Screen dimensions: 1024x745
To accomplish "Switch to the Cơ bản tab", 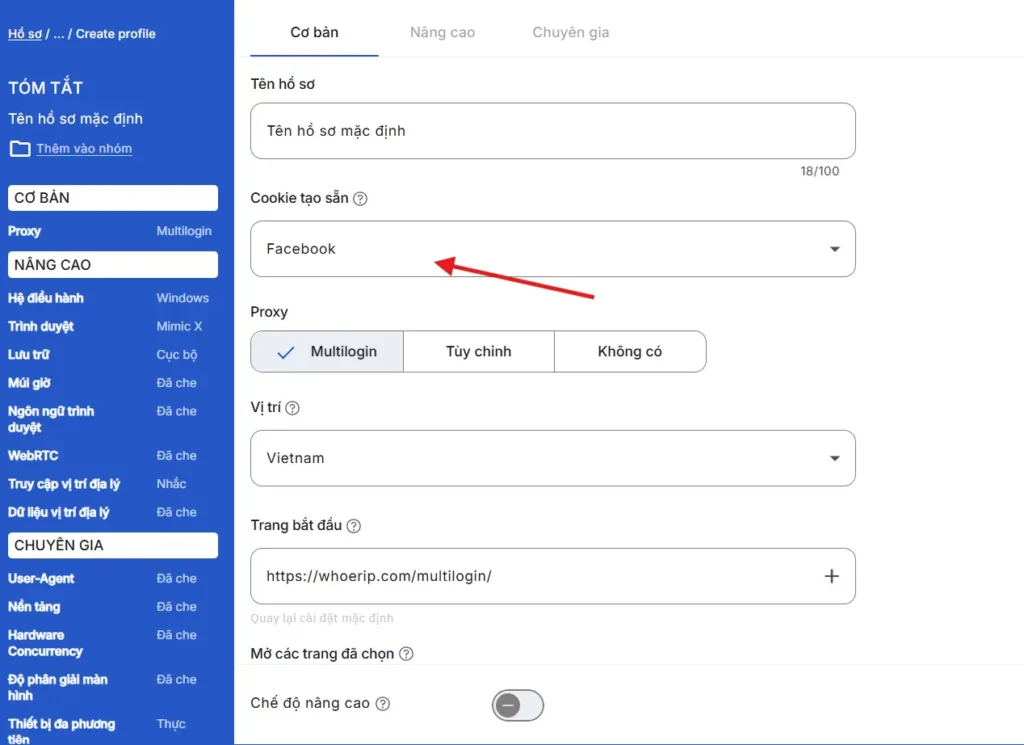I will click(314, 32).
